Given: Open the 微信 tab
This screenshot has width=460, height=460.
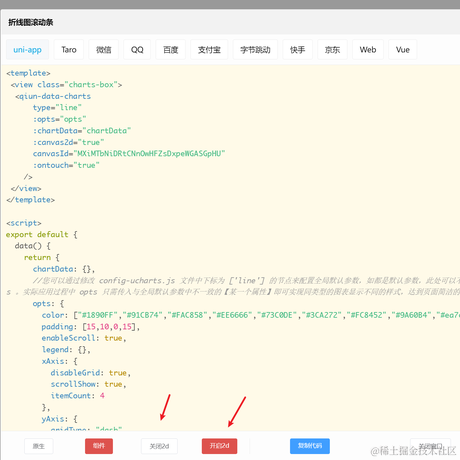Looking at the screenshot, I should click(x=103, y=50).
